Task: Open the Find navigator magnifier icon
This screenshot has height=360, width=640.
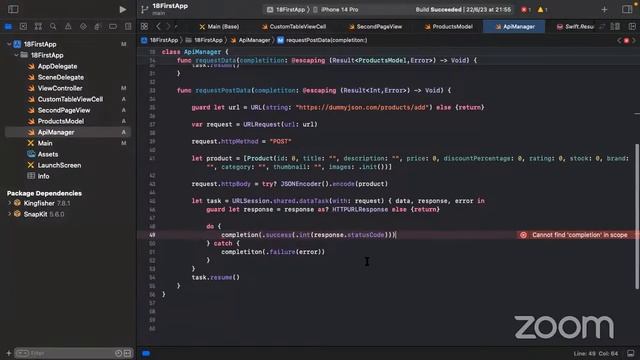Action: [x=53, y=27]
